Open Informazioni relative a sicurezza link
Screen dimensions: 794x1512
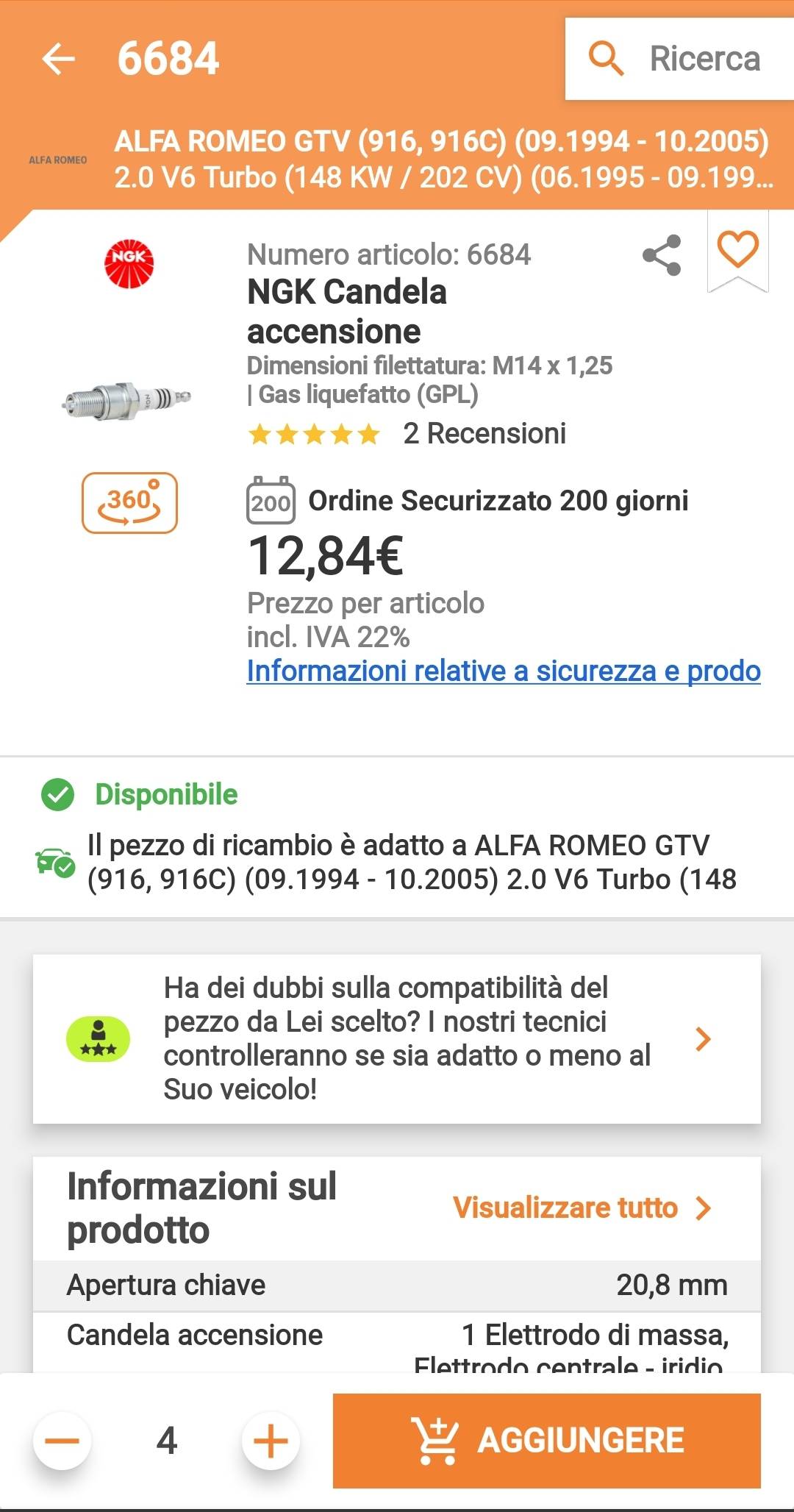coord(503,671)
